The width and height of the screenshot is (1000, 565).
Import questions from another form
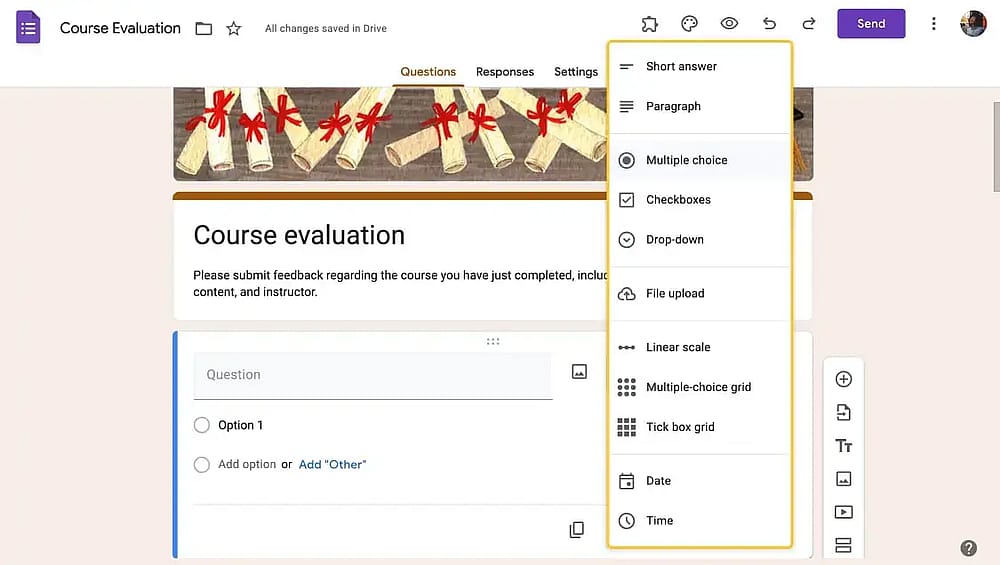point(844,413)
